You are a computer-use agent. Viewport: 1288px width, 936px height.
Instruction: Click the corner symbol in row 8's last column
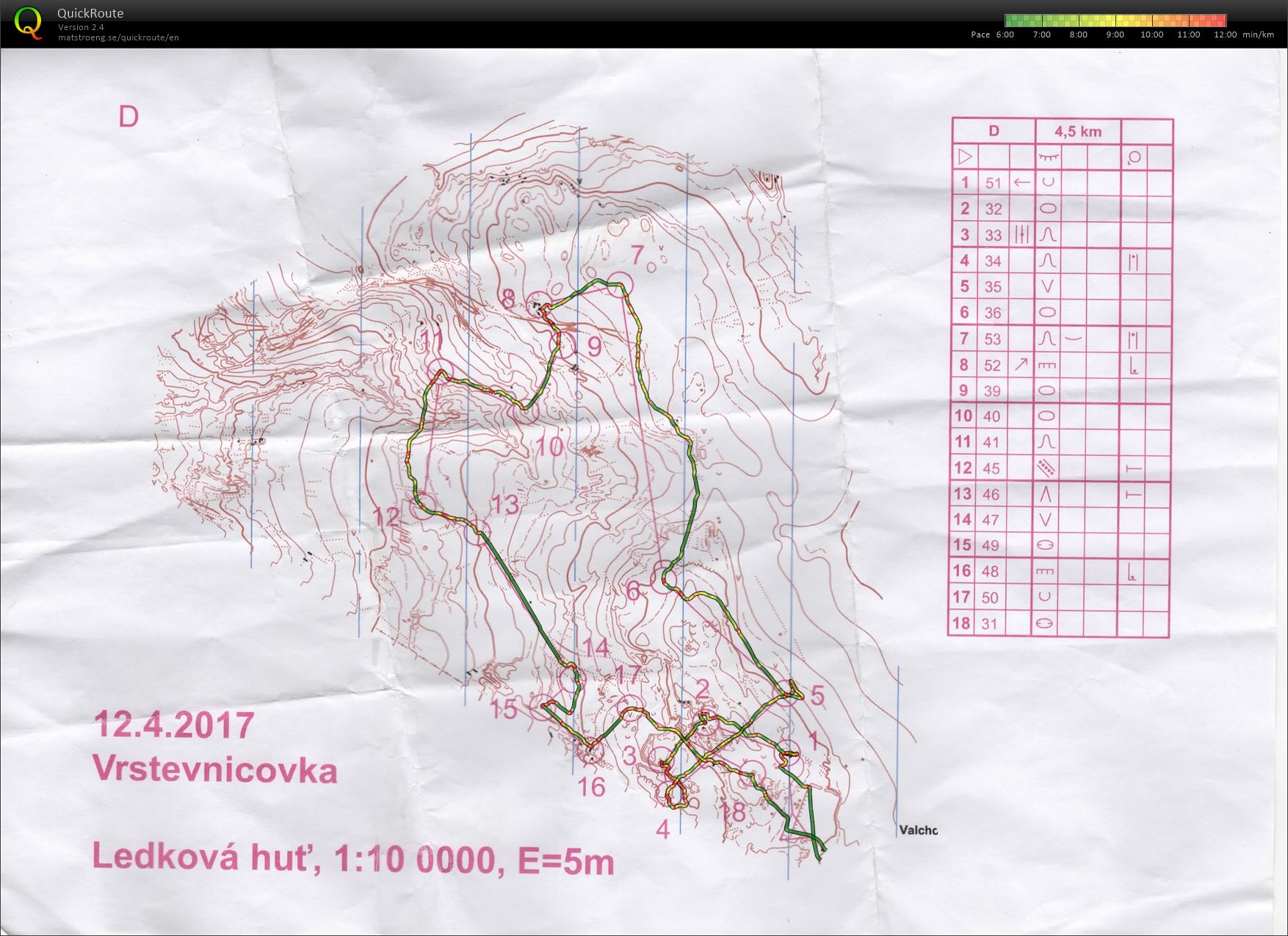coord(1134,364)
